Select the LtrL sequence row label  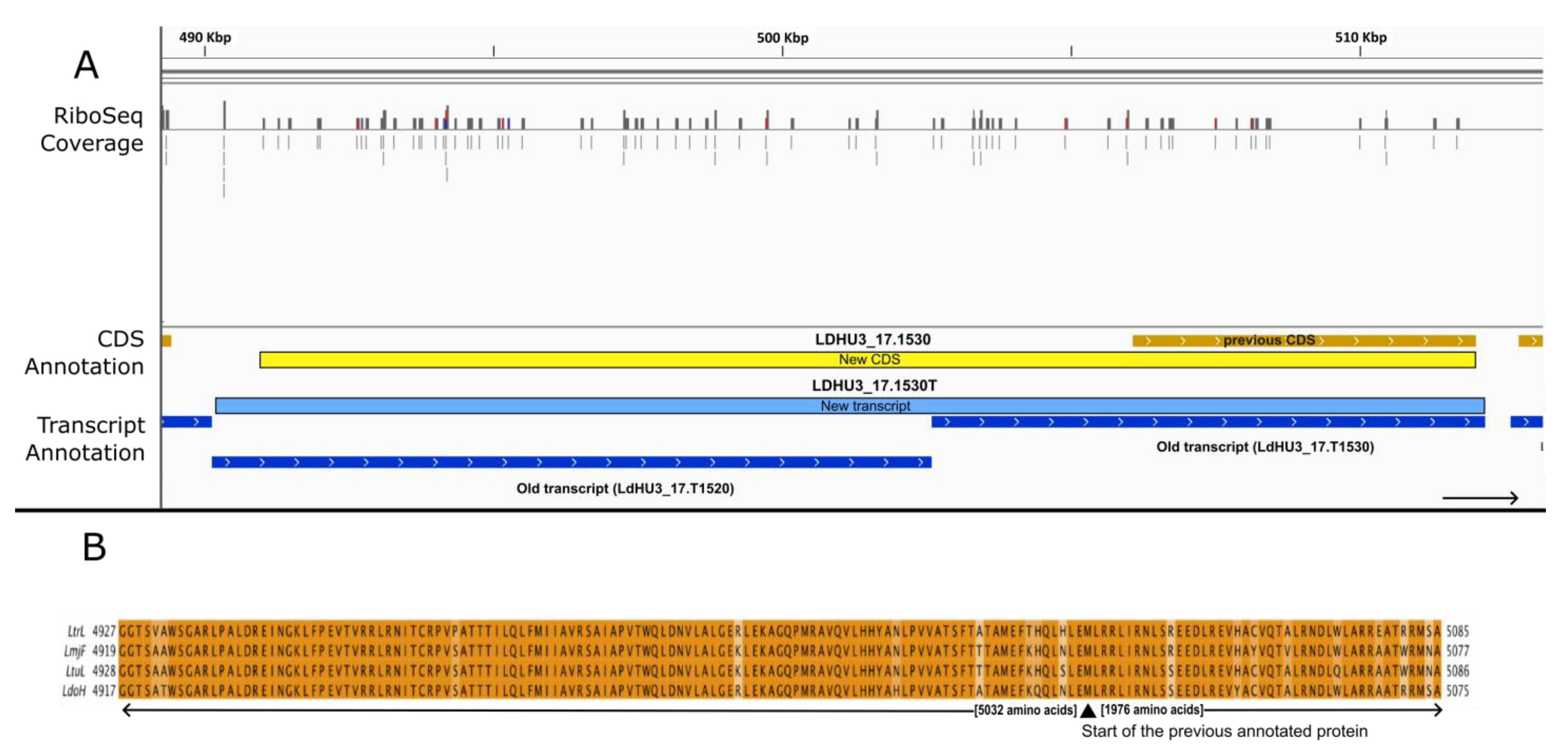[75, 631]
